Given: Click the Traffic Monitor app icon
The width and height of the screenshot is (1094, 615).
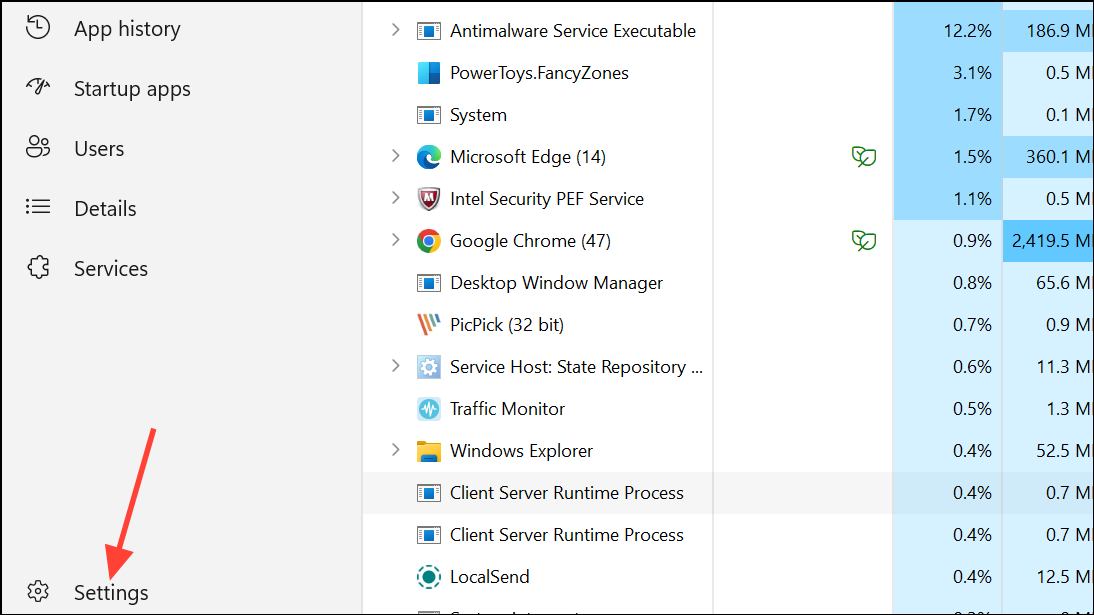Looking at the screenshot, I should 428,408.
